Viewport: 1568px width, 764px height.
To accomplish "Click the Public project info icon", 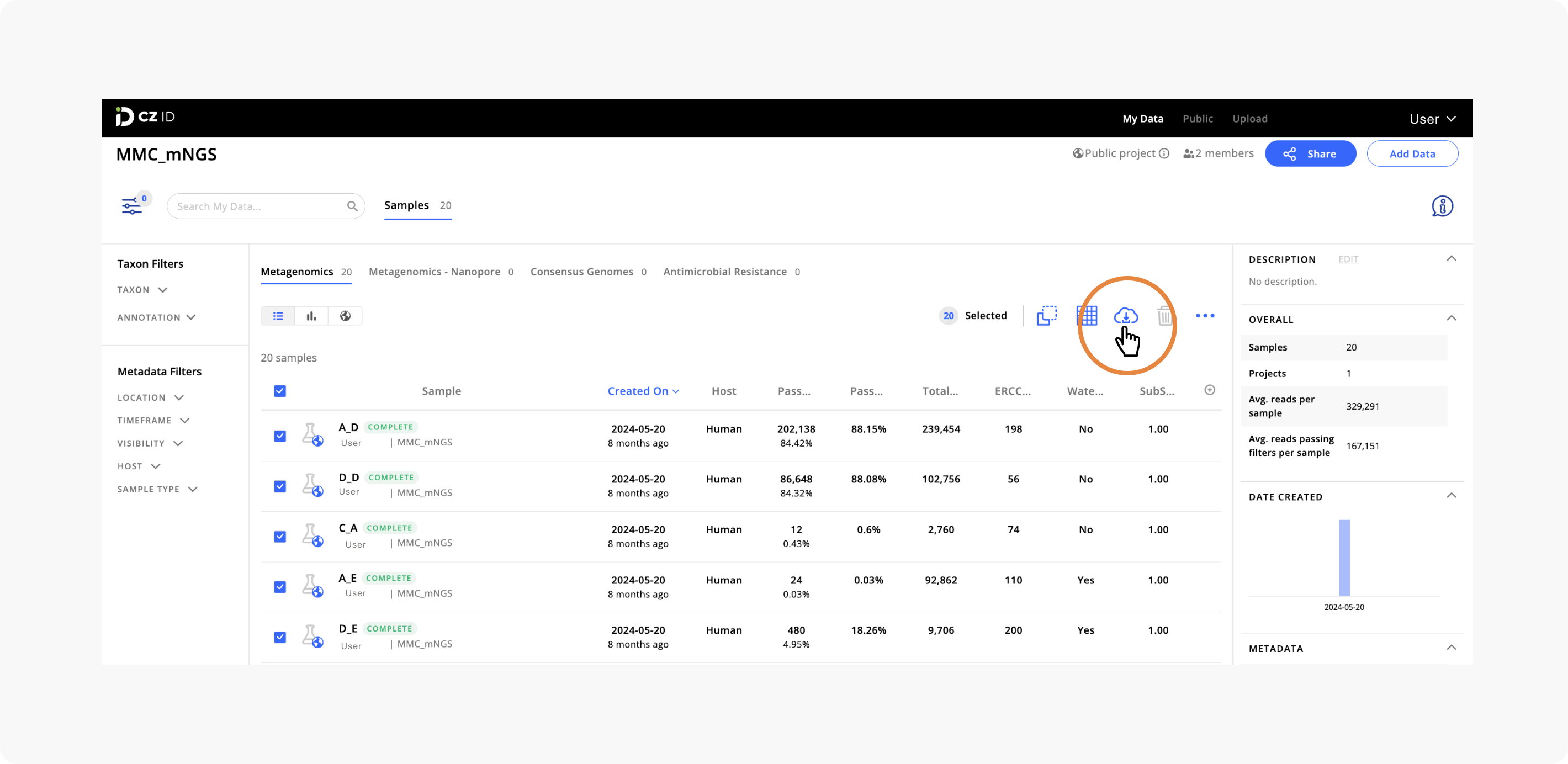I will click(x=1163, y=153).
